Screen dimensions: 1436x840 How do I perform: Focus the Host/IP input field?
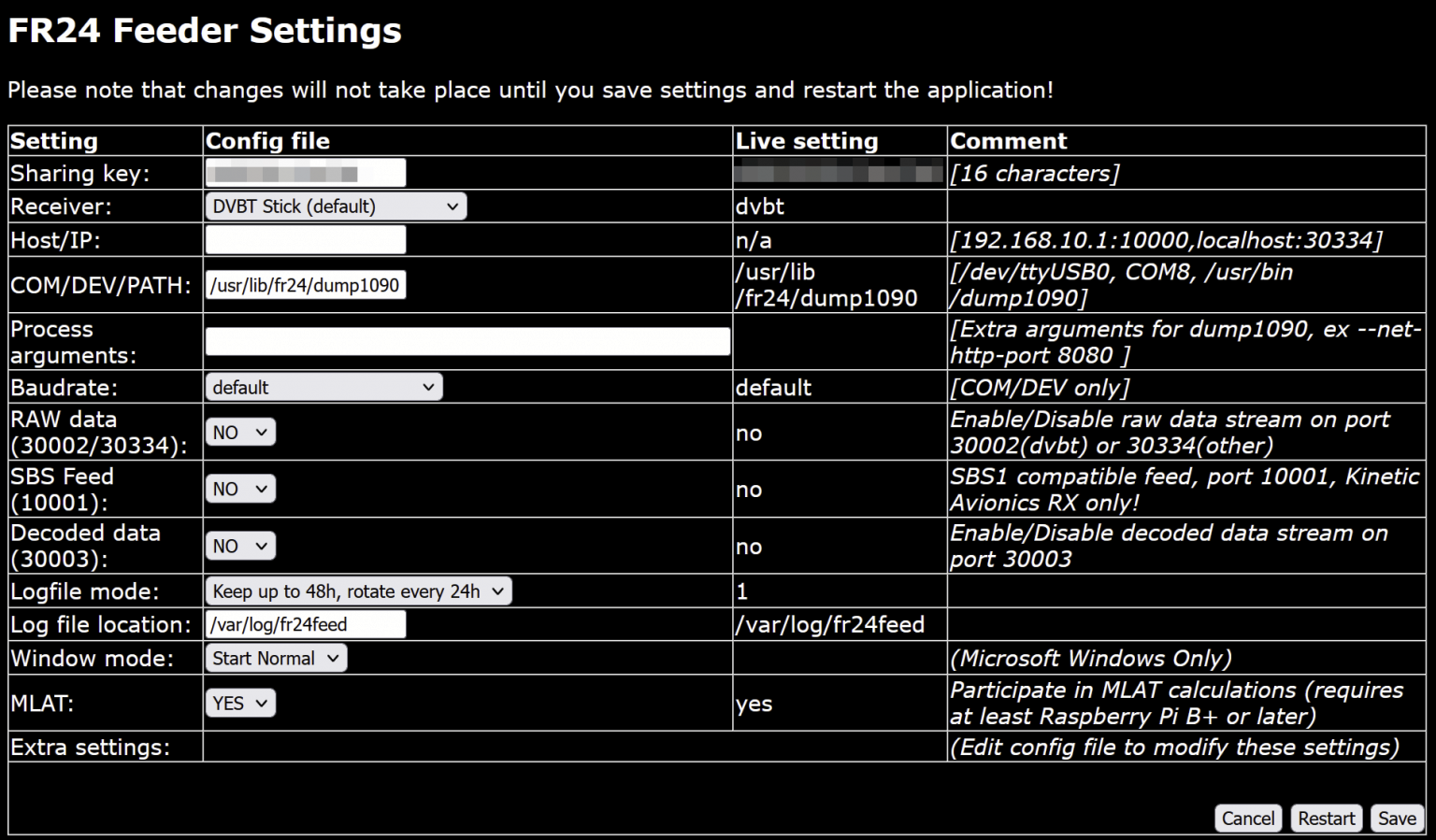(305, 239)
